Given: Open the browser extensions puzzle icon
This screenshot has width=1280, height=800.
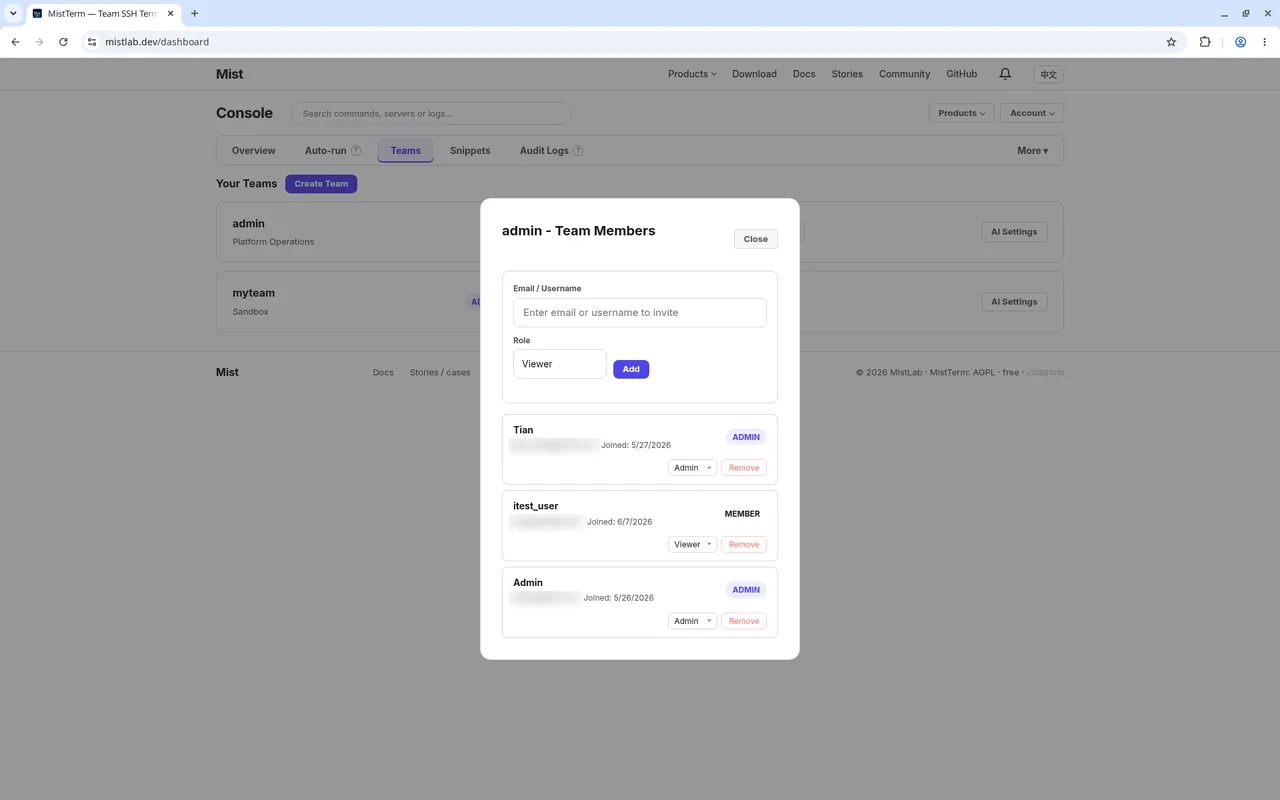Looking at the screenshot, I should pos(1205,42).
